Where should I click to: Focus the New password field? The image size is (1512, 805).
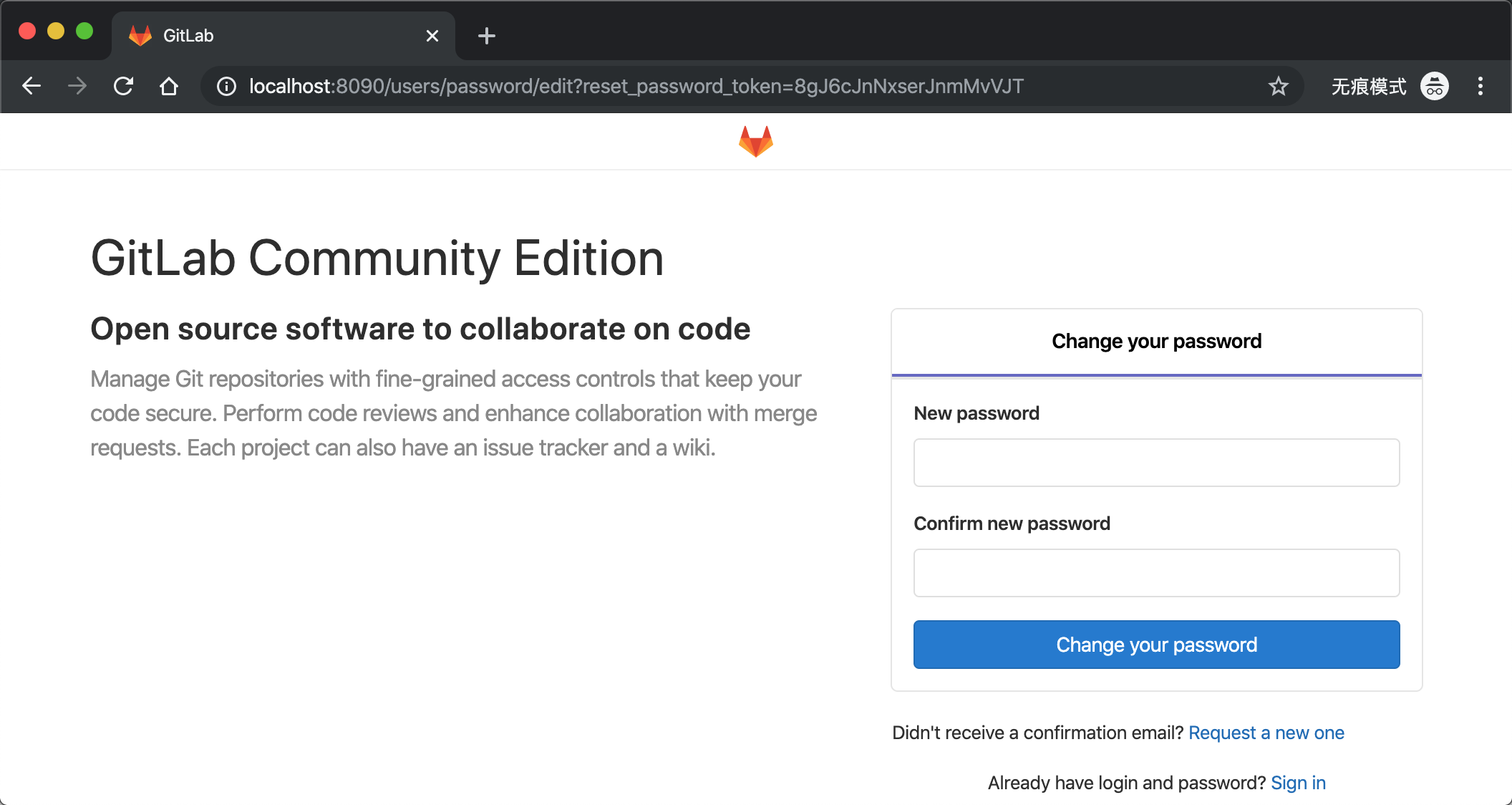[1157, 463]
